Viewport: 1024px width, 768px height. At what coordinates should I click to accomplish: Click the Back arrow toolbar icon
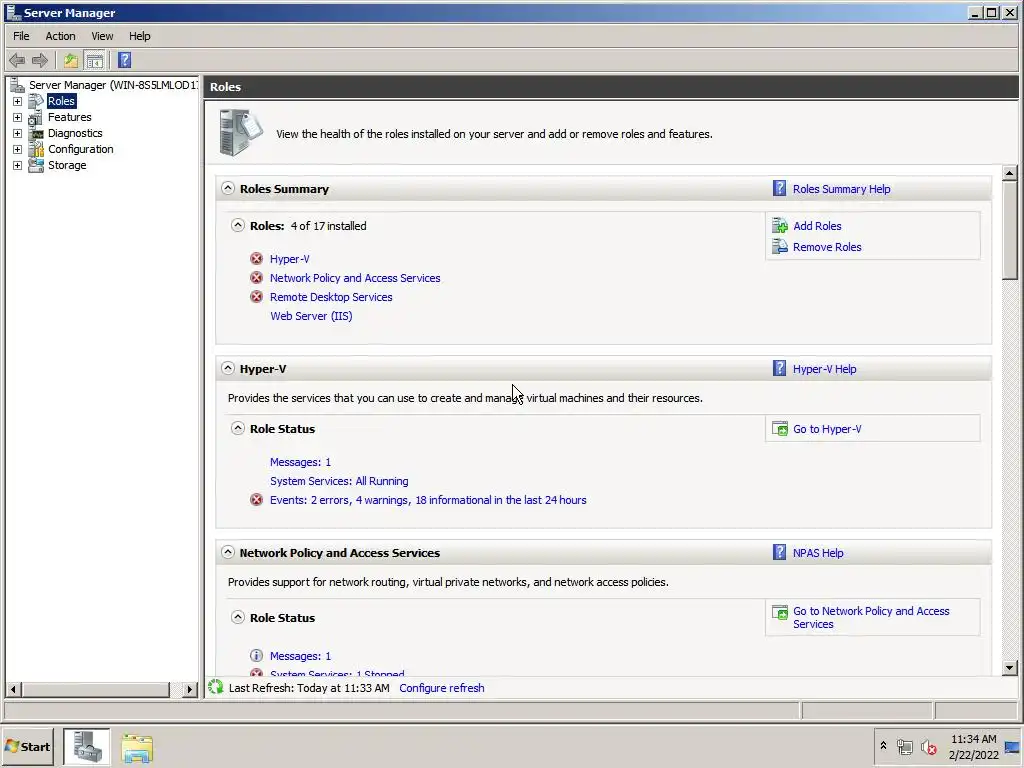click(17, 61)
